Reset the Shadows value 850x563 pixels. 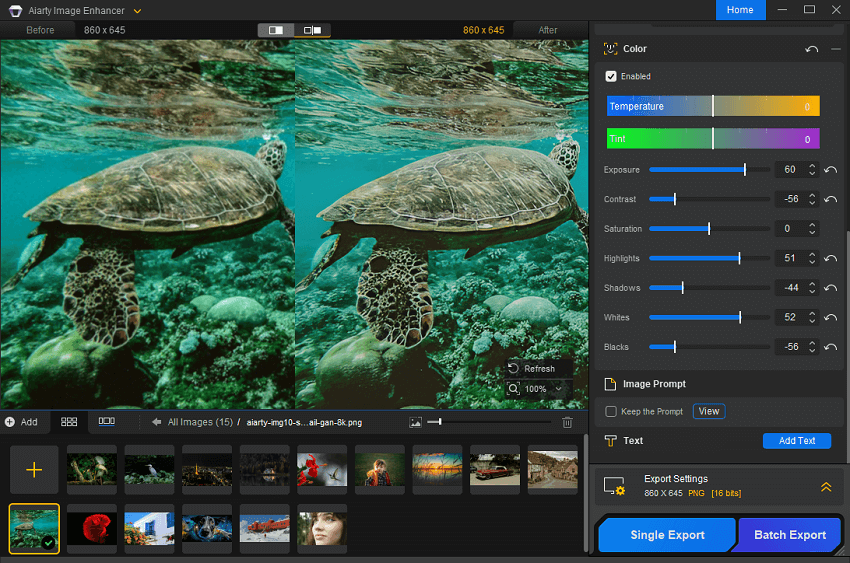[830, 288]
